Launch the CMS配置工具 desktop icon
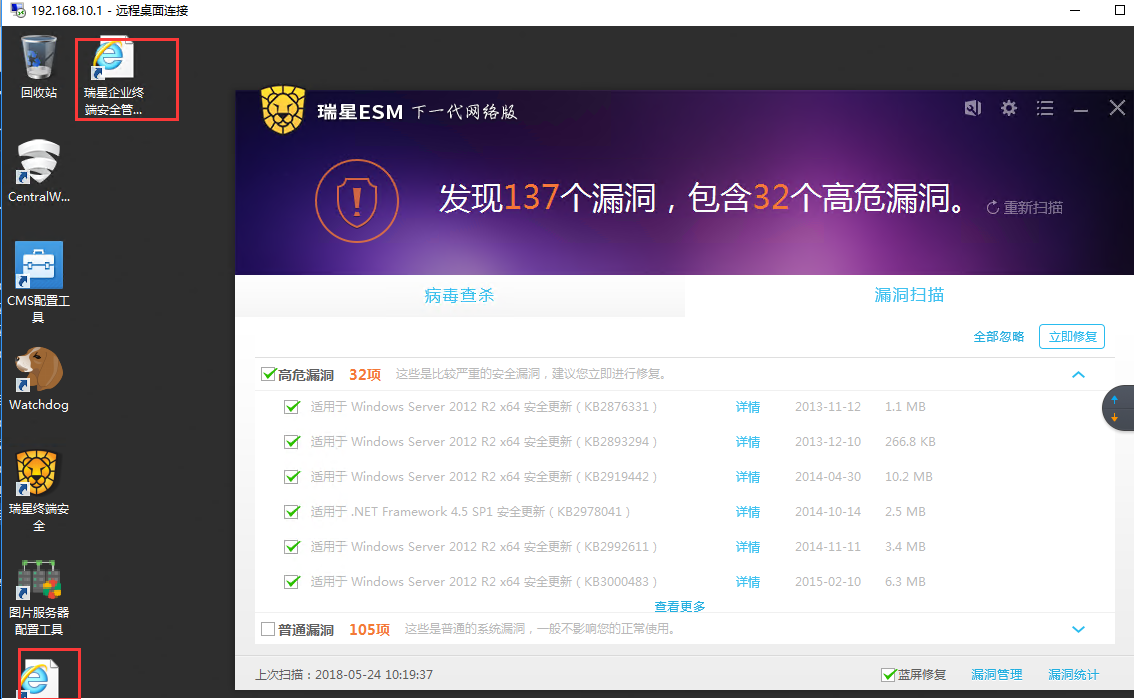This screenshot has height=699, width=1134. point(38,282)
